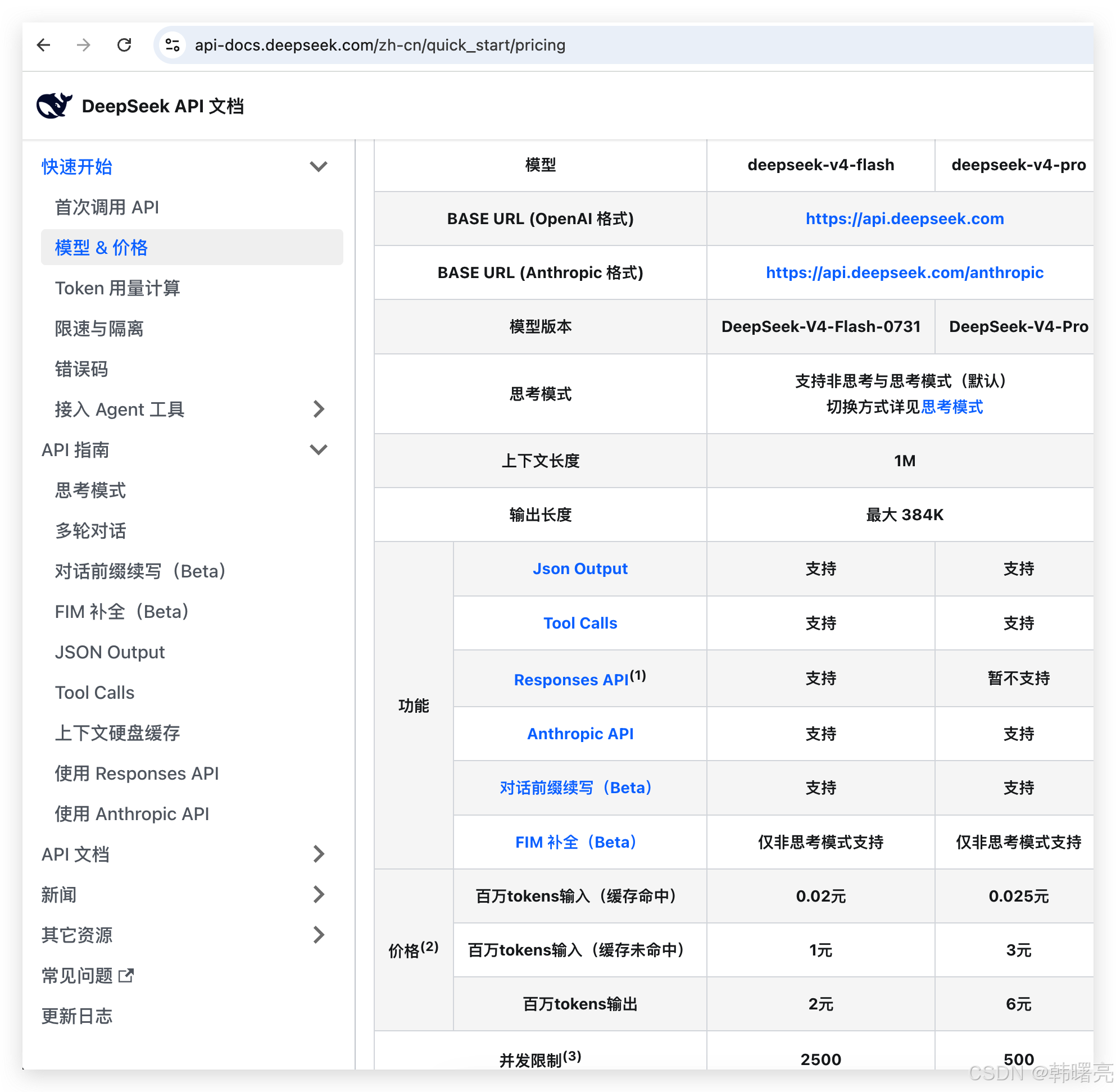Open https://api.deepseek.com link

coord(904,219)
